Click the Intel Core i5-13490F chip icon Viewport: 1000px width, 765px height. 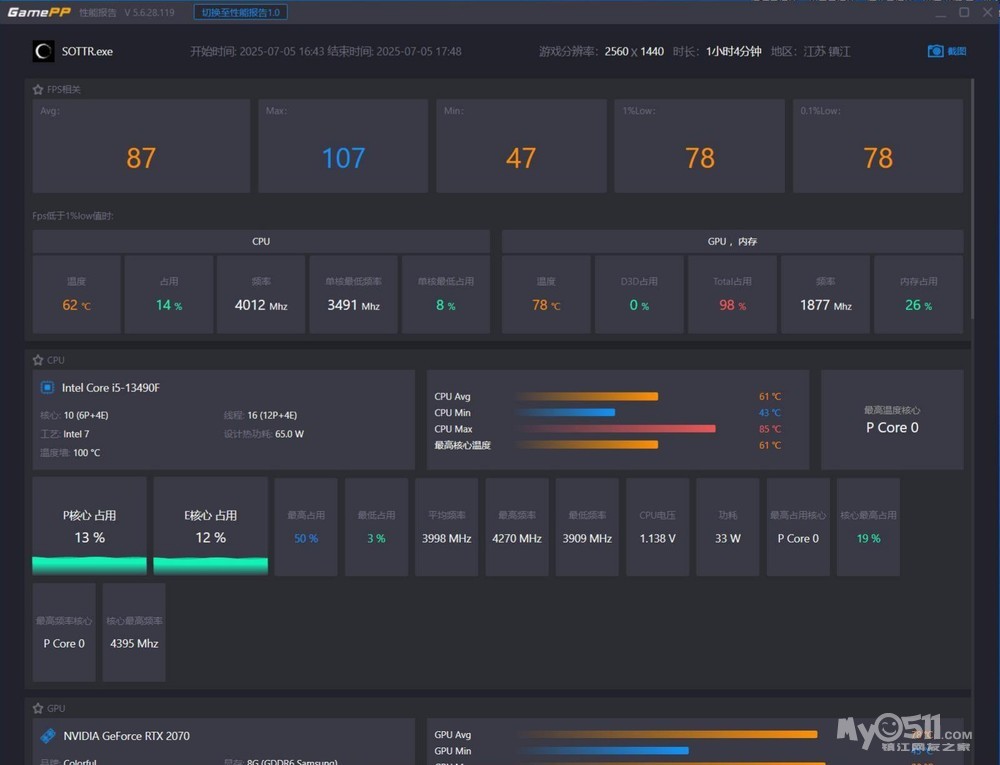click(x=47, y=387)
